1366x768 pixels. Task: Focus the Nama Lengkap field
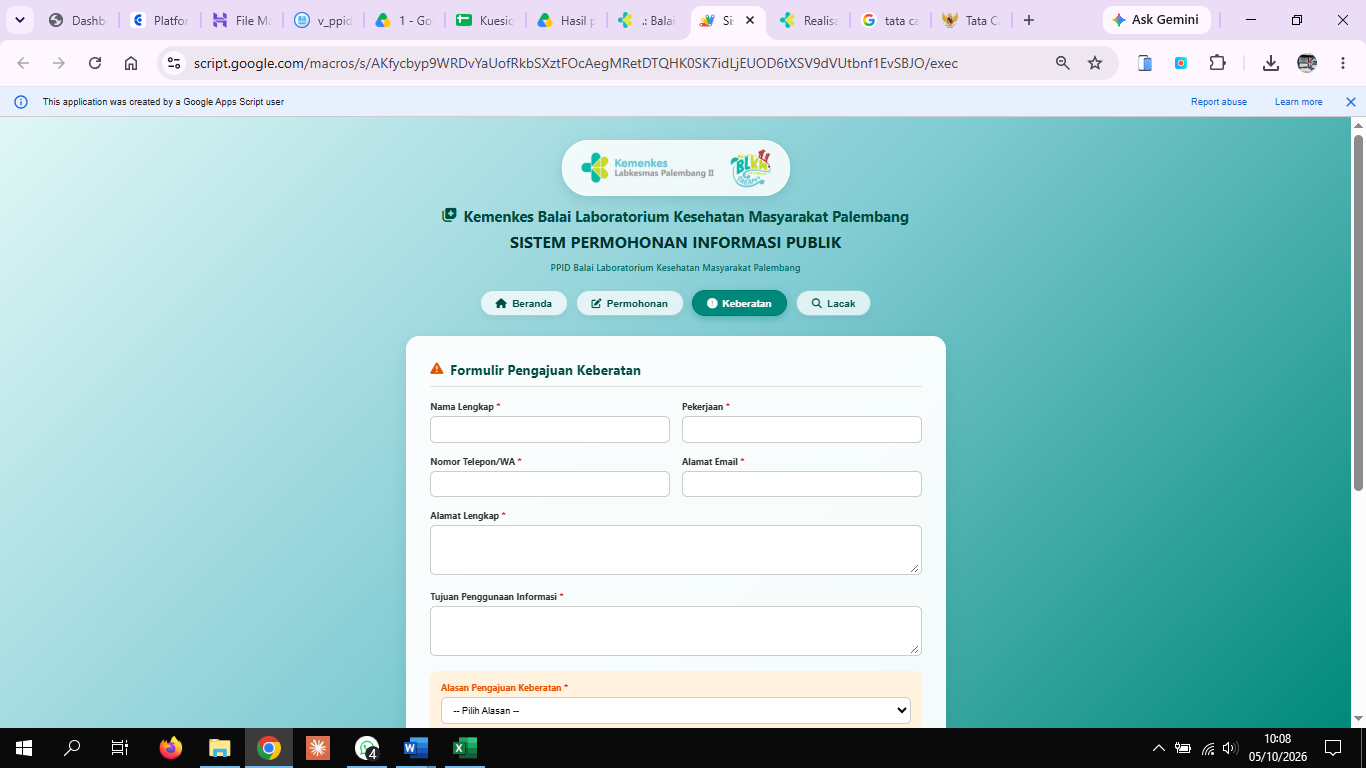550,429
